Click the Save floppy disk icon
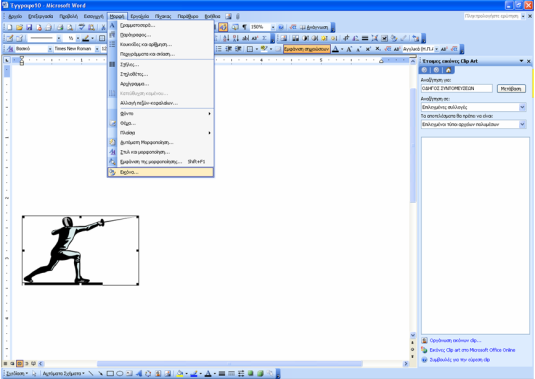The image size is (535, 379). [29, 27]
